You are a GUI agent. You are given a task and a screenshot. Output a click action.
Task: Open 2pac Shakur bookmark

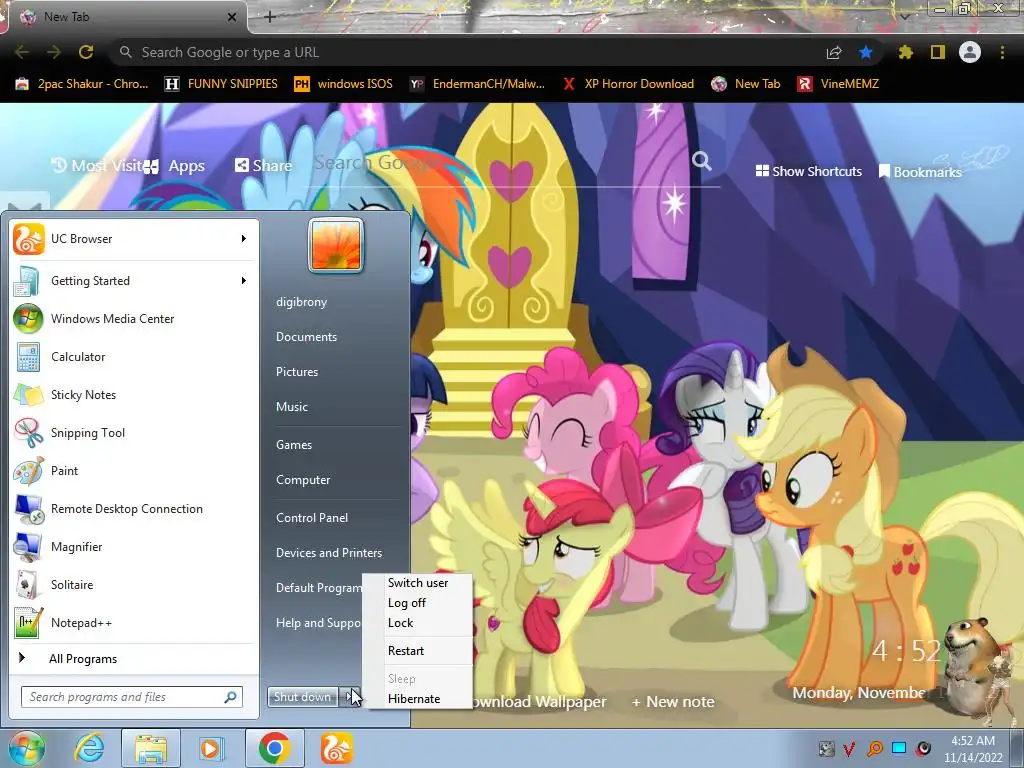click(82, 84)
